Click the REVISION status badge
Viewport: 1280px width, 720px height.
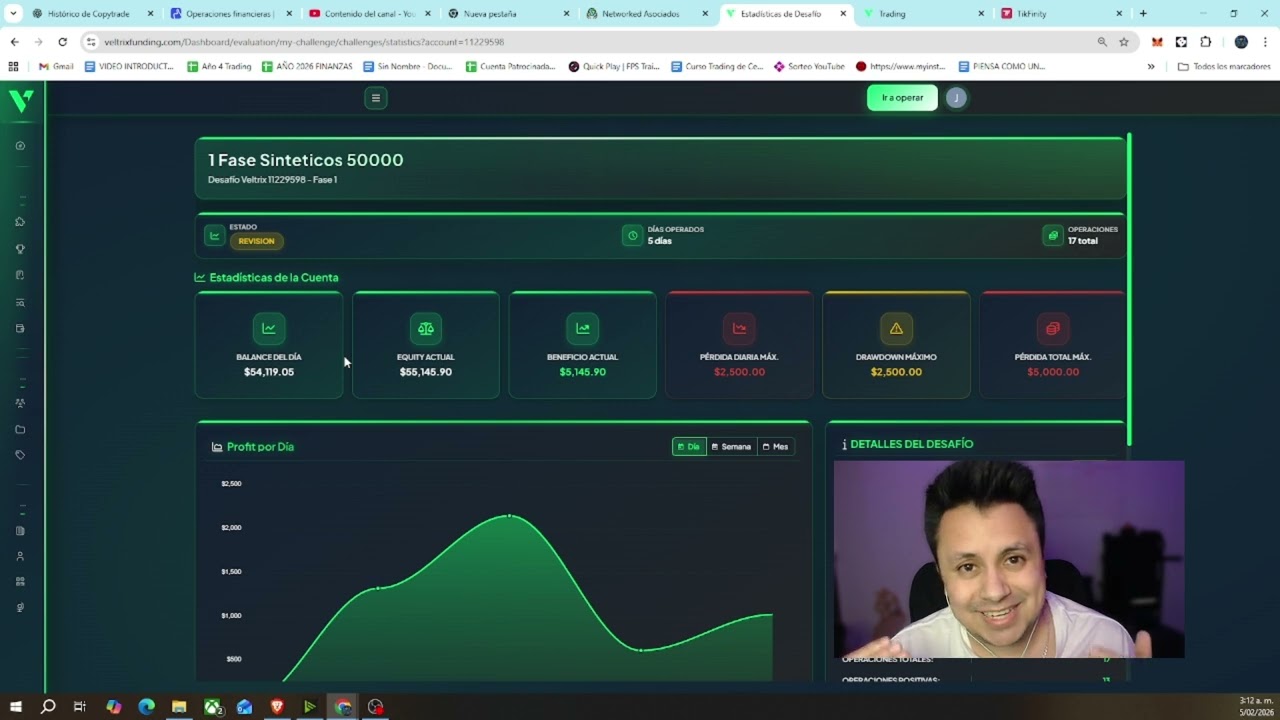[x=256, y=241]
